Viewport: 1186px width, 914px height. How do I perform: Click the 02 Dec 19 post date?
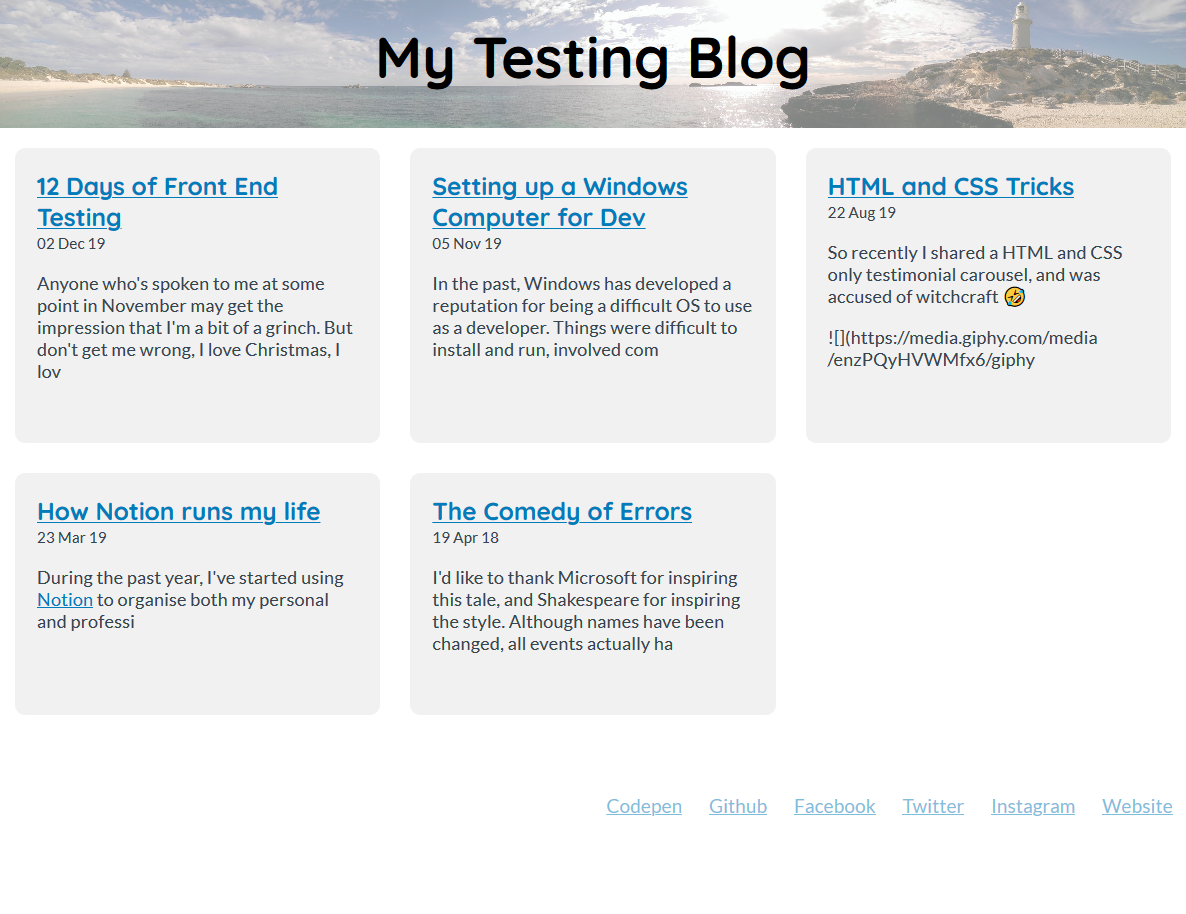click(71, 243)
